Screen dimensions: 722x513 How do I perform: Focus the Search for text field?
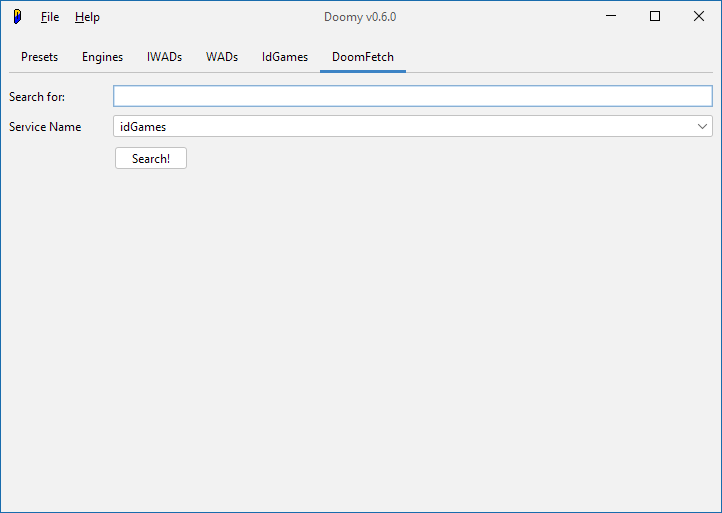point(412,96)
